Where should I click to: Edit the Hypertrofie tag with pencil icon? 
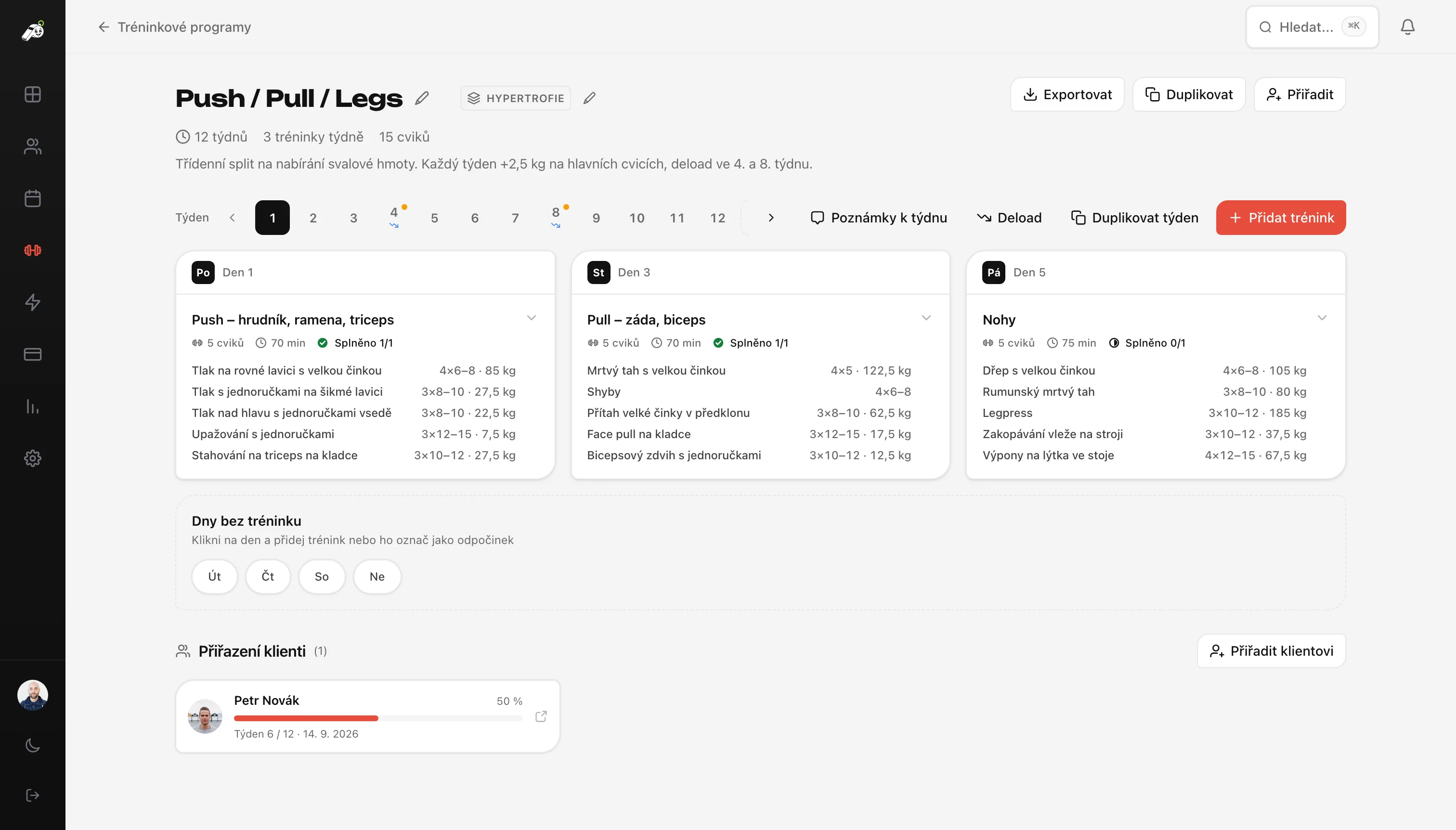click(589, 98)
